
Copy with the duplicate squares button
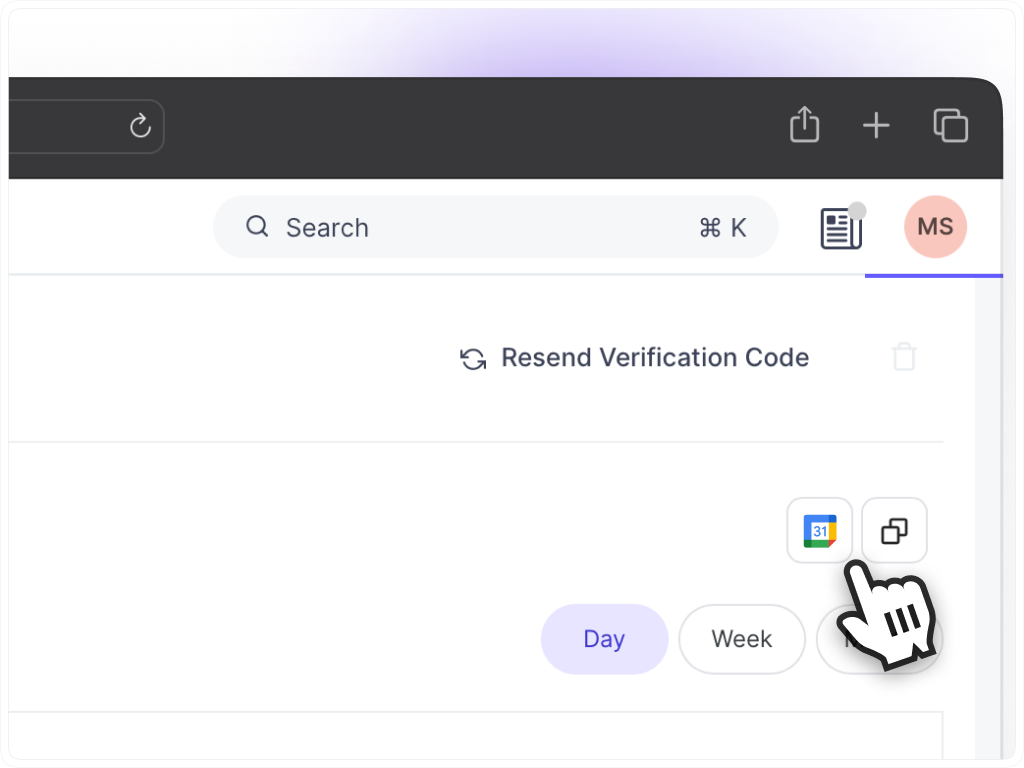coord(894,530)
